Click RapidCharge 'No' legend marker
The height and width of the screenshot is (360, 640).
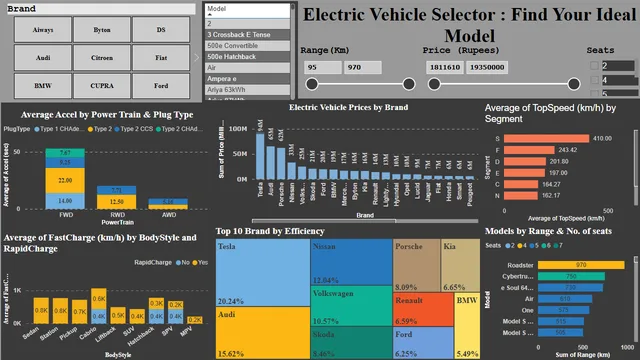[178, 262]
